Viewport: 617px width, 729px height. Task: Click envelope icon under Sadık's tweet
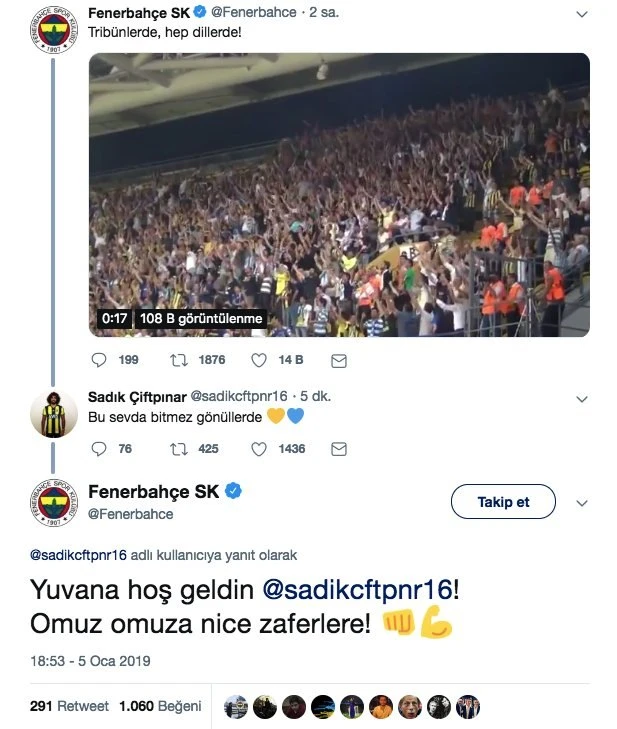[338, 449]
